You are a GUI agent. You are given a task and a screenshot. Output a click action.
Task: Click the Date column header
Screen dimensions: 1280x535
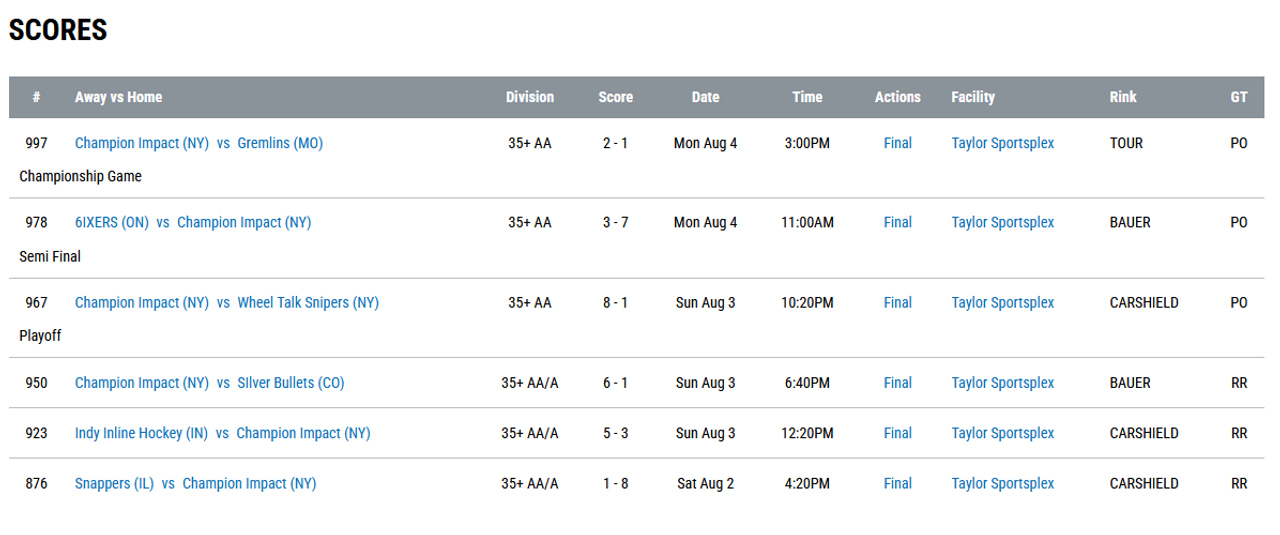(x=706, y=97)
